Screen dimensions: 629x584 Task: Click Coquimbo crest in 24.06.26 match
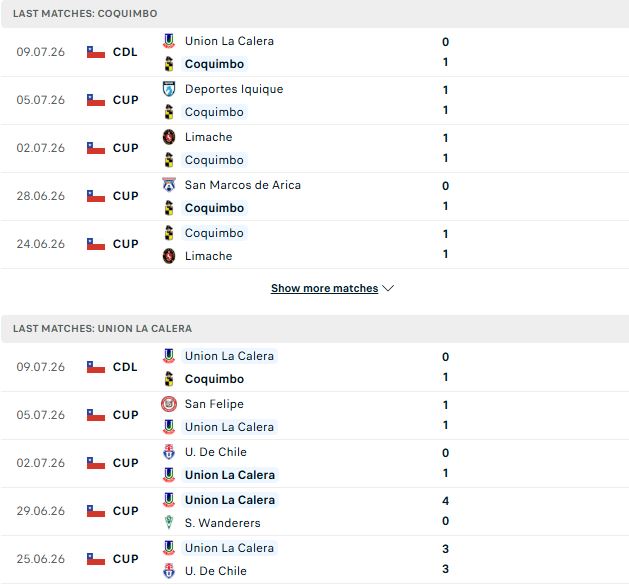[x=169, y=233]
